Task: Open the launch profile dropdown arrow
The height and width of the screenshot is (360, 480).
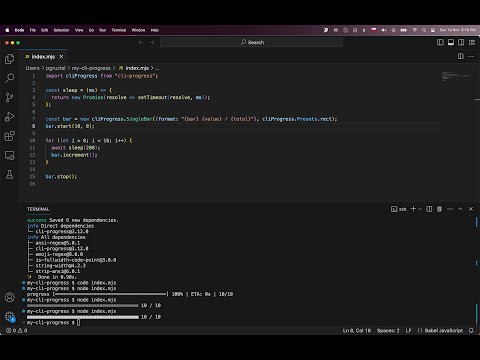Action: pos(420,209)
